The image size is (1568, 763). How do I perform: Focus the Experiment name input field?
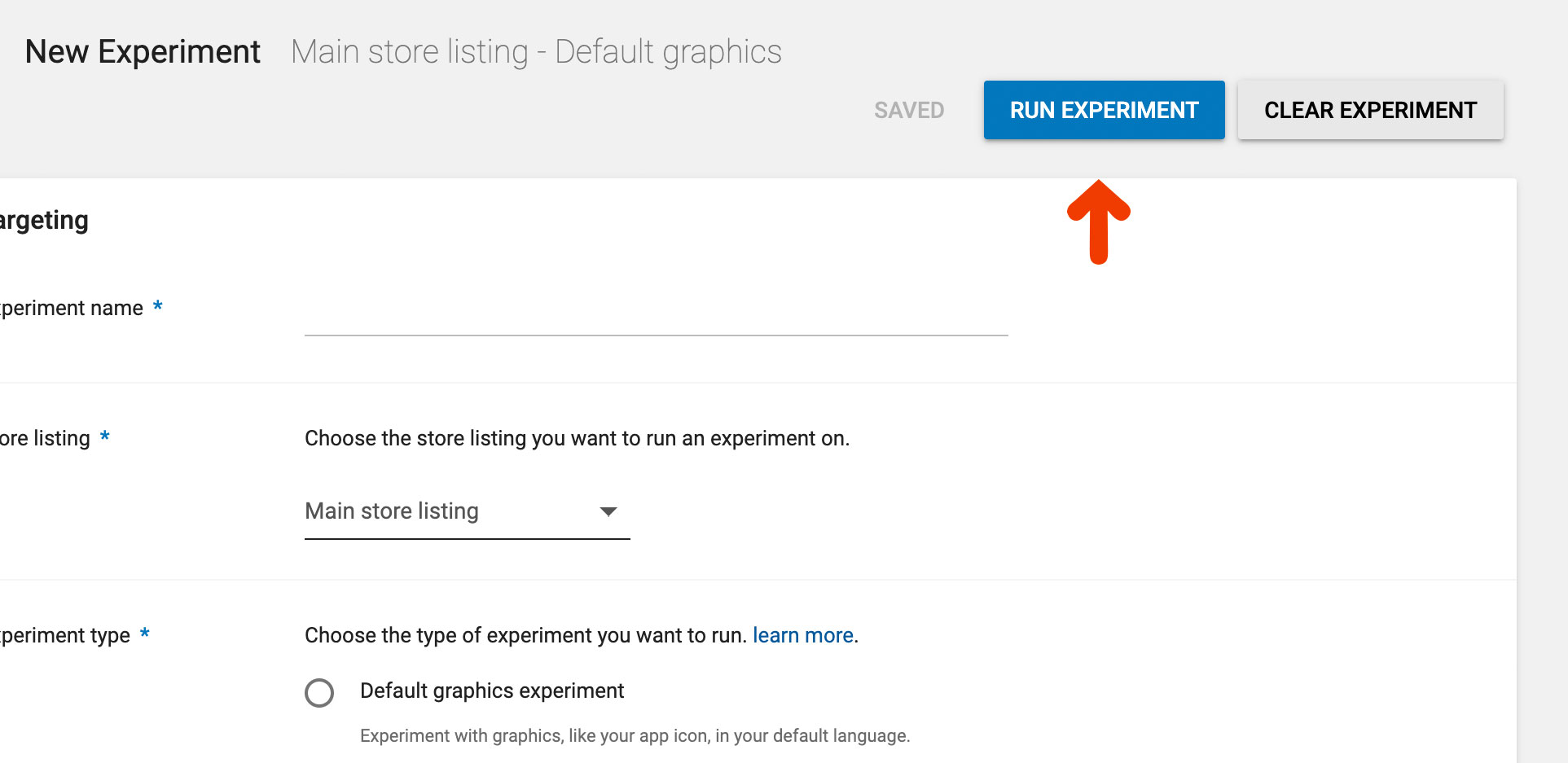pyautogui.click(x=656, y=314)
